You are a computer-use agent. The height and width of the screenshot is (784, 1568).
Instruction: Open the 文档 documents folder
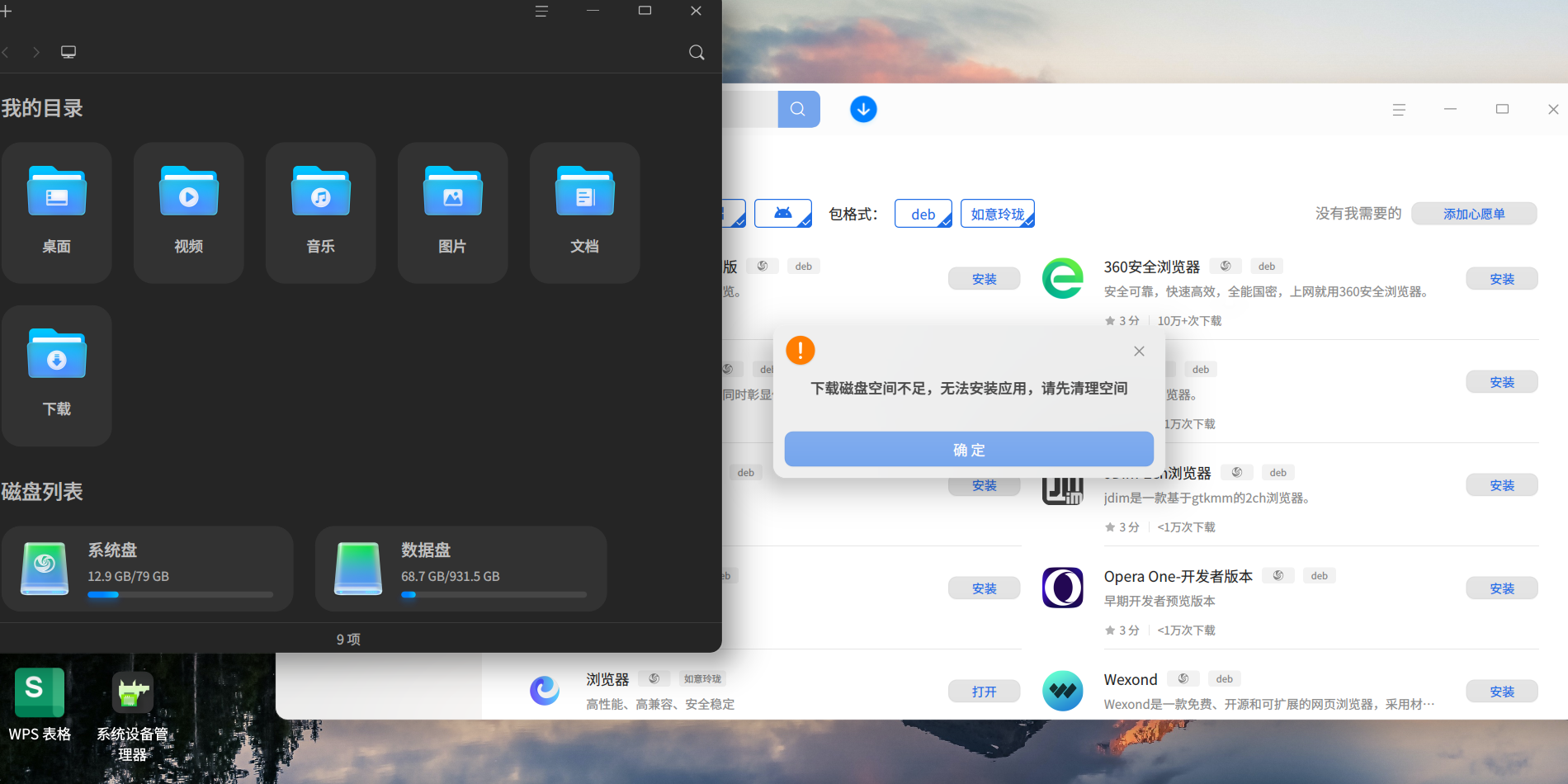[584, 212]
